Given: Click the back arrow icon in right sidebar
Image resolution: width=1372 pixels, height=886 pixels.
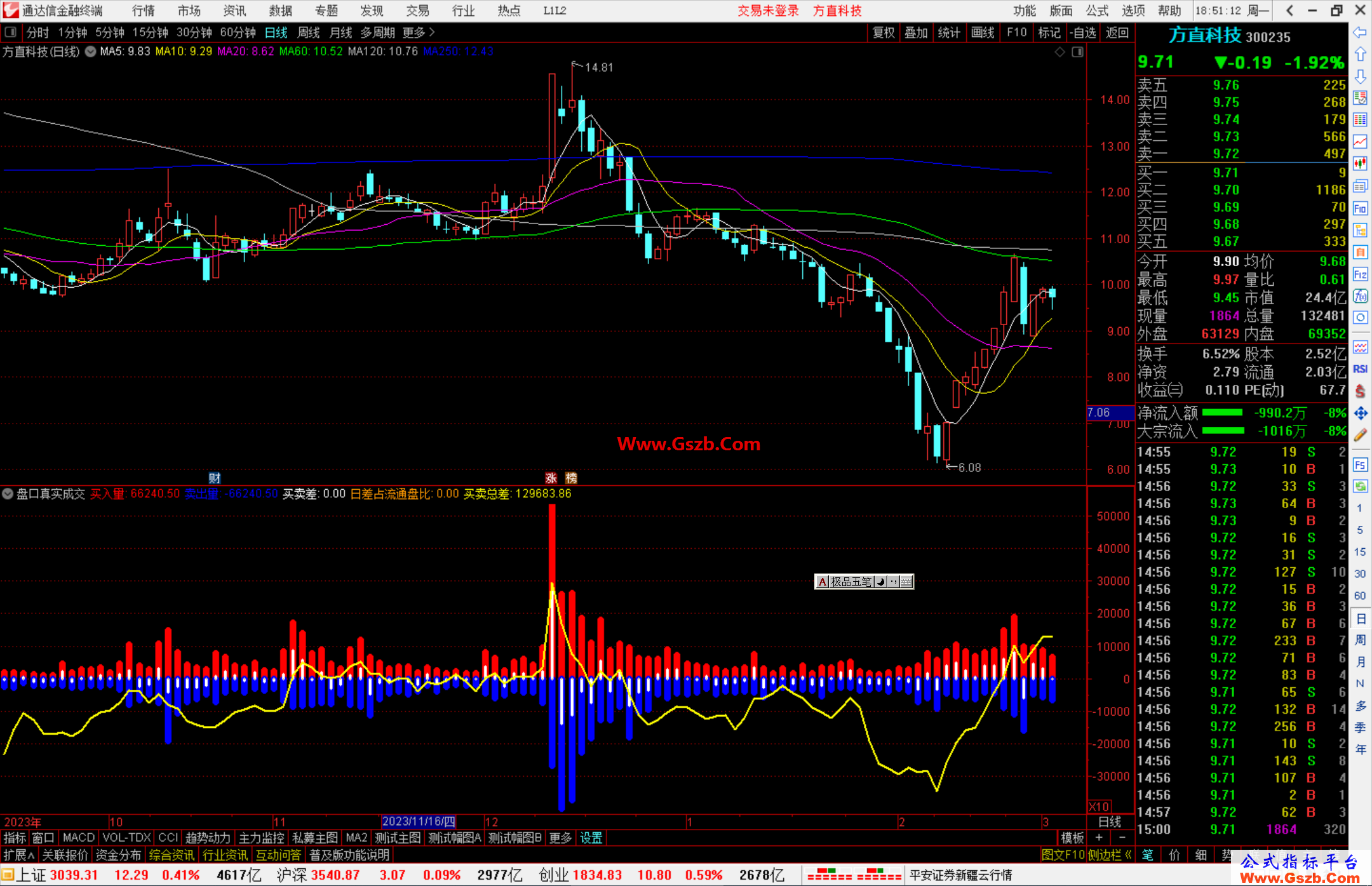Looking at the screenshot, I should pyautogui.click(x=1360, y=32).
